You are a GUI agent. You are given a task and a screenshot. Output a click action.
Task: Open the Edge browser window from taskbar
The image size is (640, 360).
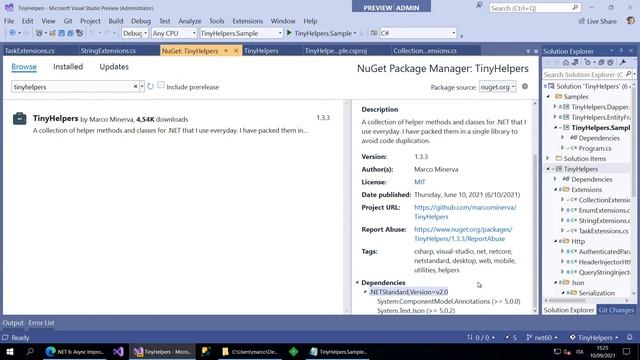pos(76,351)
